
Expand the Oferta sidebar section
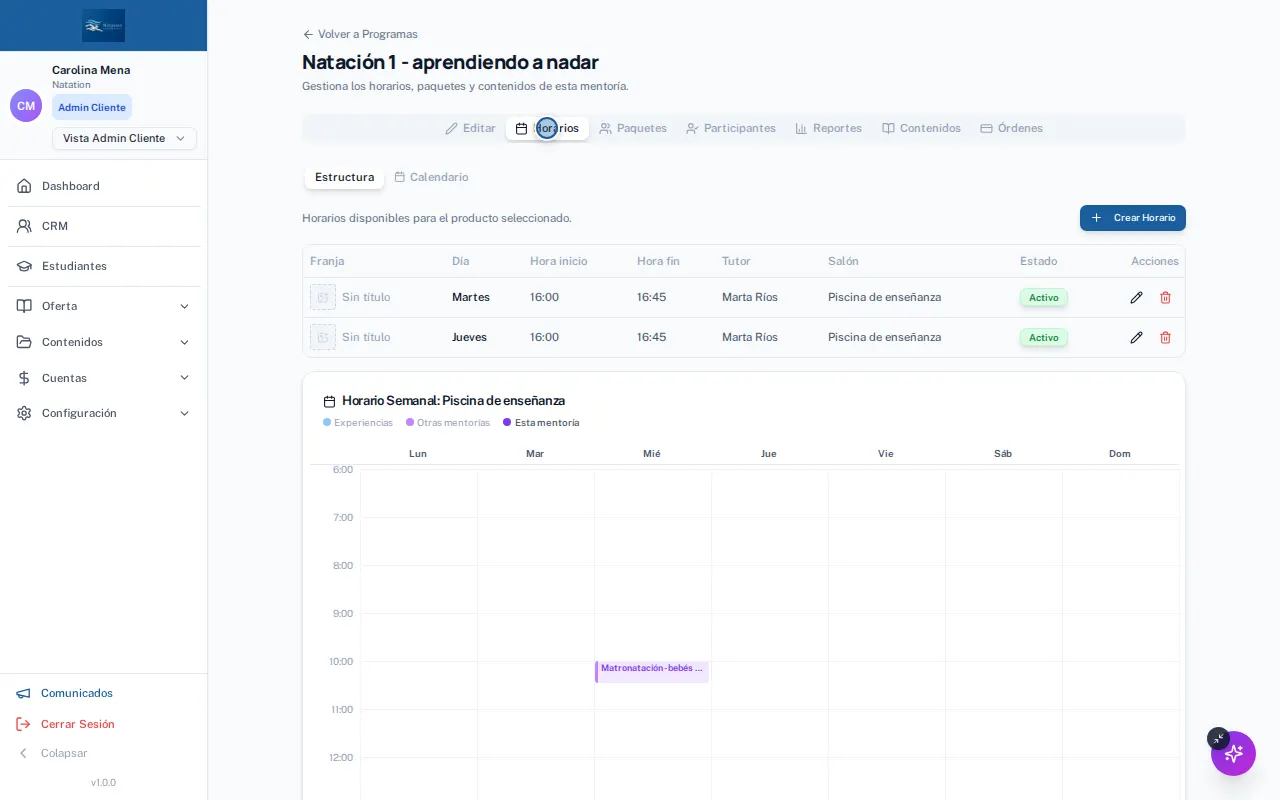click(x=104, y=306)
